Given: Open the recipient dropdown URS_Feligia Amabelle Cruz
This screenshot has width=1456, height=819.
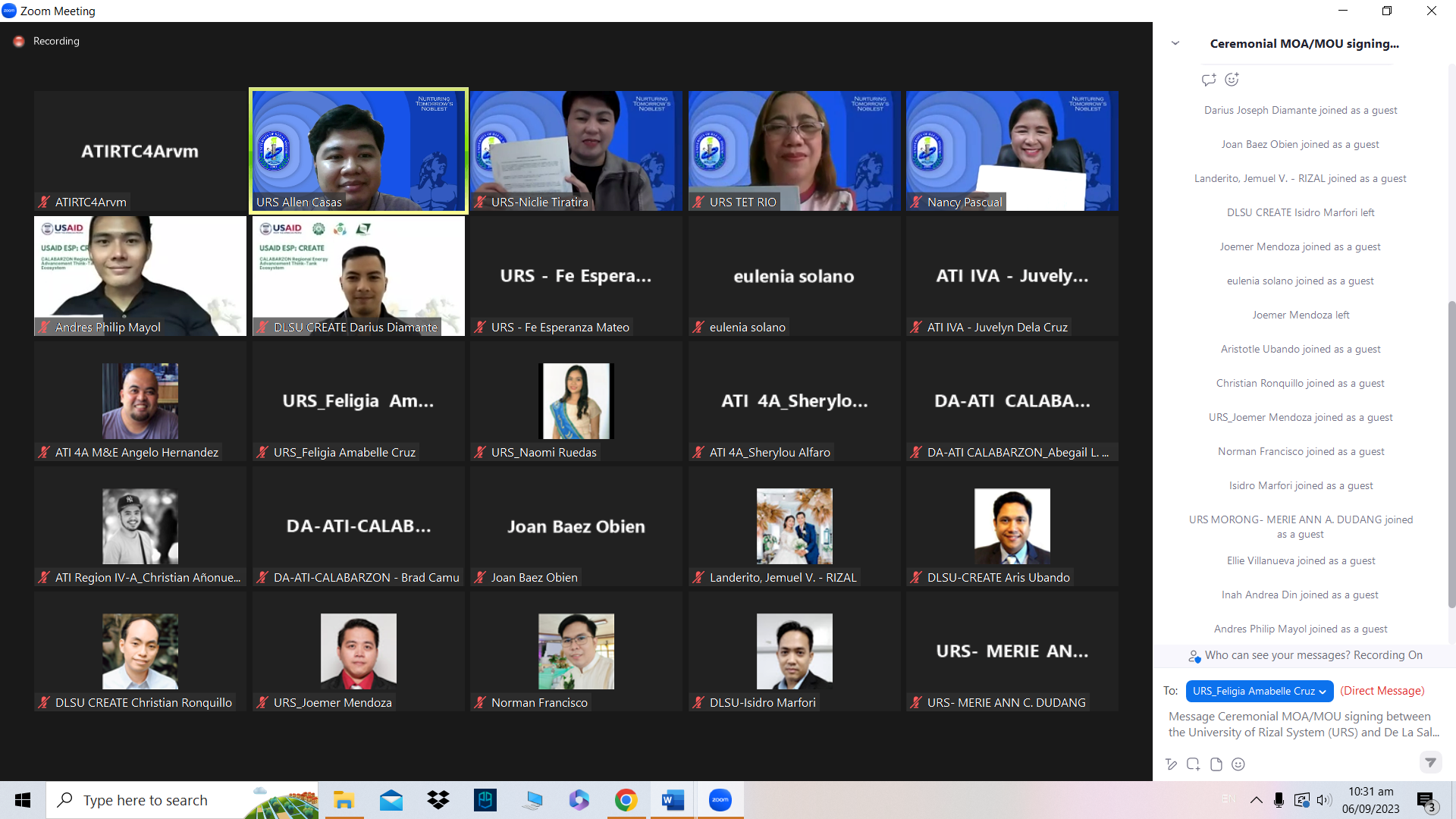Looking at the screenshot, I should [x=1259, y=691].
